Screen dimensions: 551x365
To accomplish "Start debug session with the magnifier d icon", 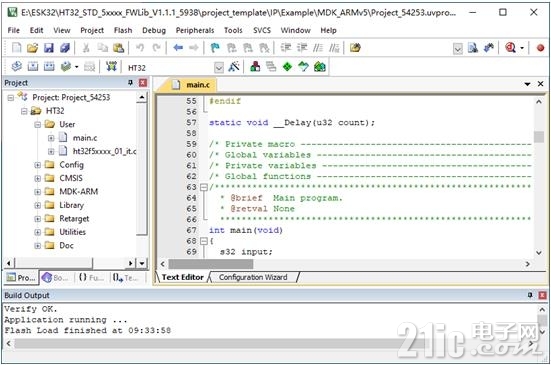I will click(x=510, y=47).
